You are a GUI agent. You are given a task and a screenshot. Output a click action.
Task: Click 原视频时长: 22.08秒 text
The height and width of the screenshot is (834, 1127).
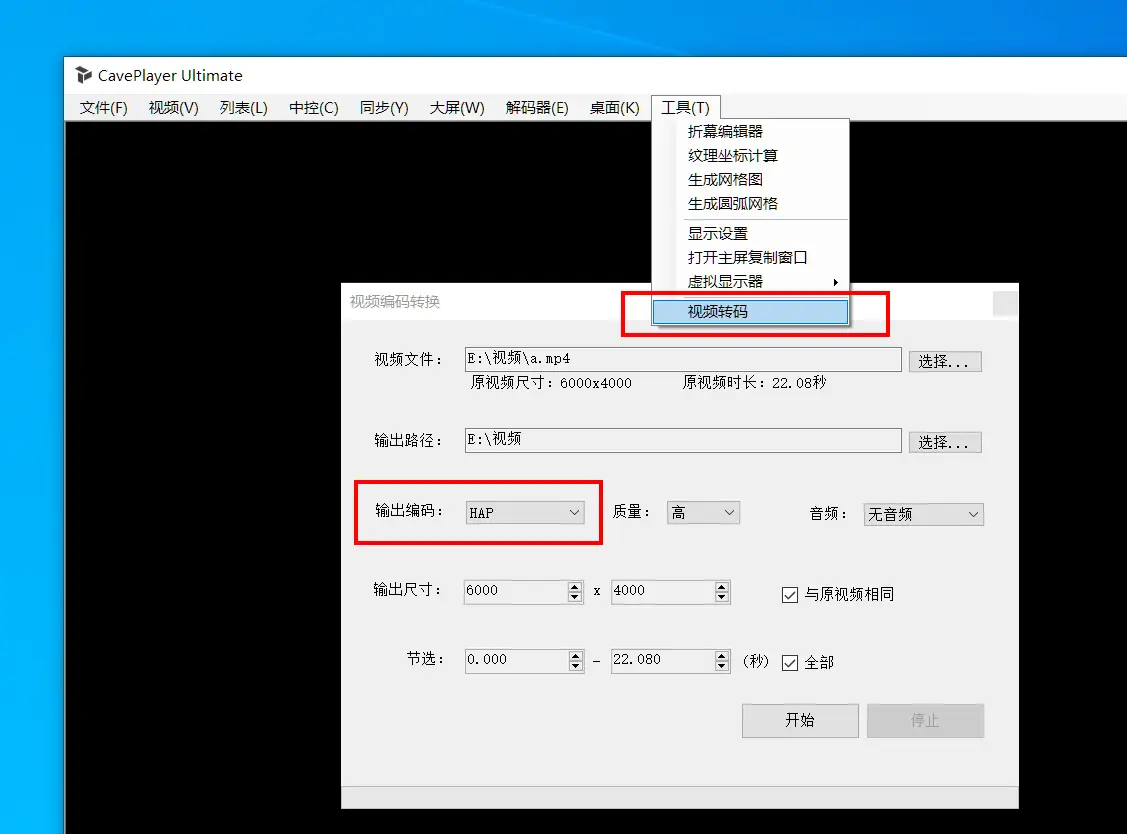[x=755, y=383]
